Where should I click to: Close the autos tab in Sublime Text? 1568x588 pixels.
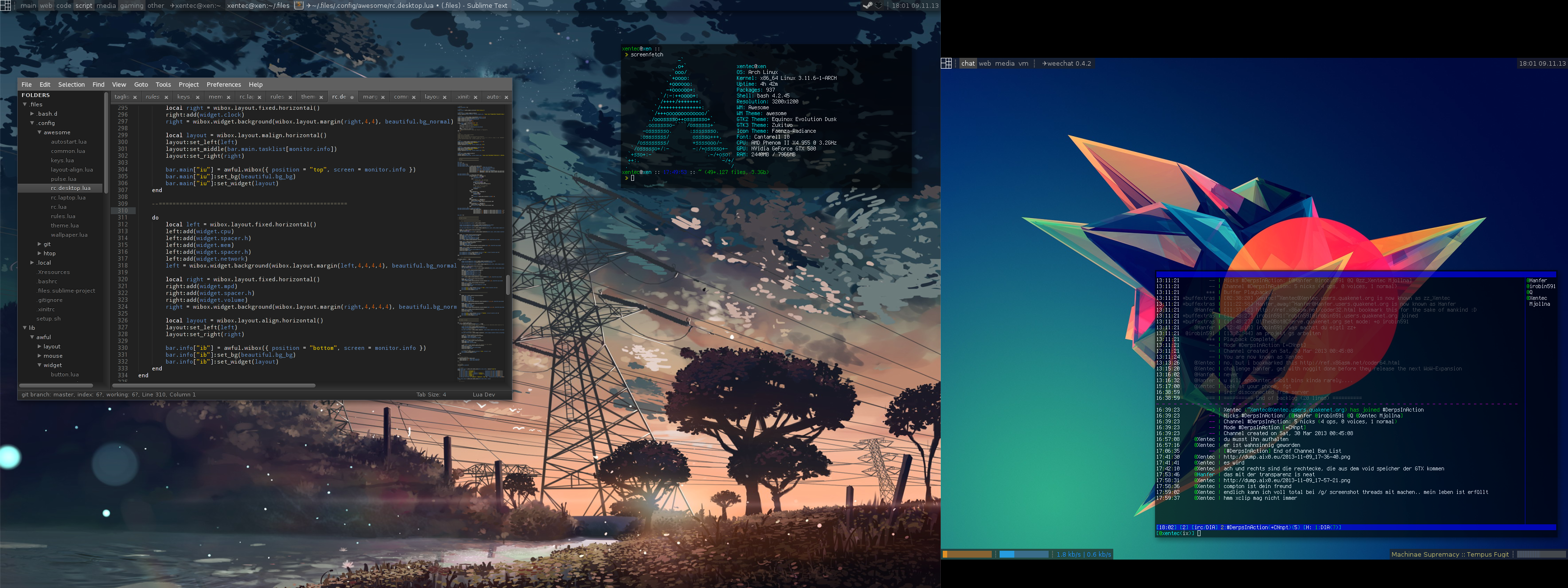(x=506, y=98)
